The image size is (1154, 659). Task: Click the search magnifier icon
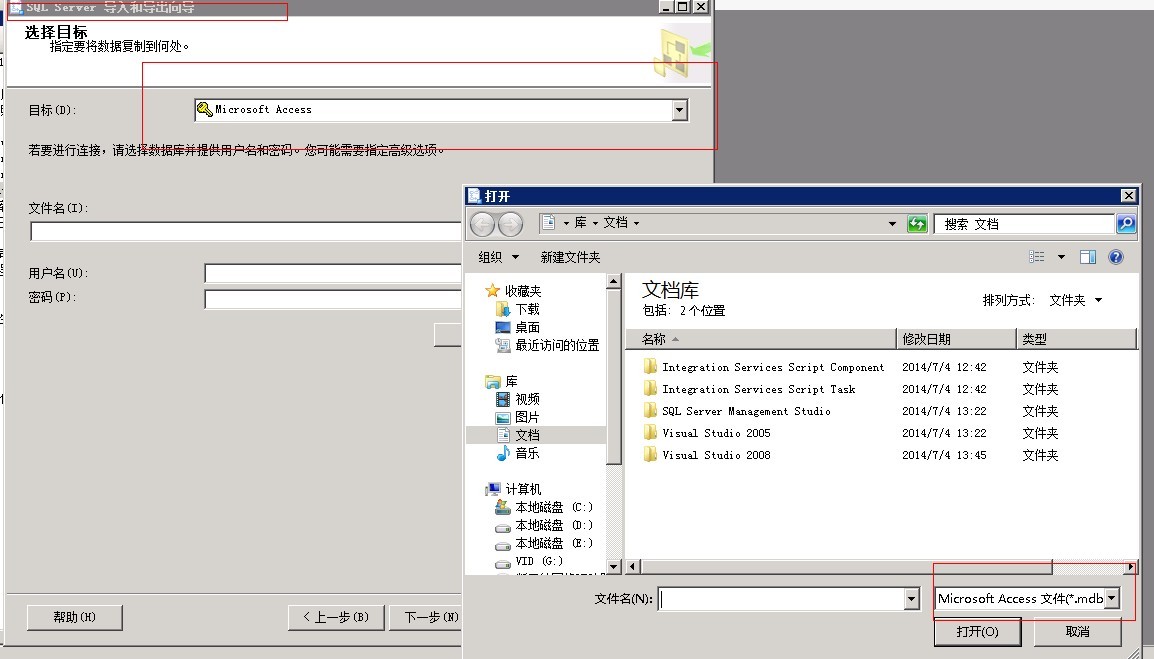(x=1127, y=223)
